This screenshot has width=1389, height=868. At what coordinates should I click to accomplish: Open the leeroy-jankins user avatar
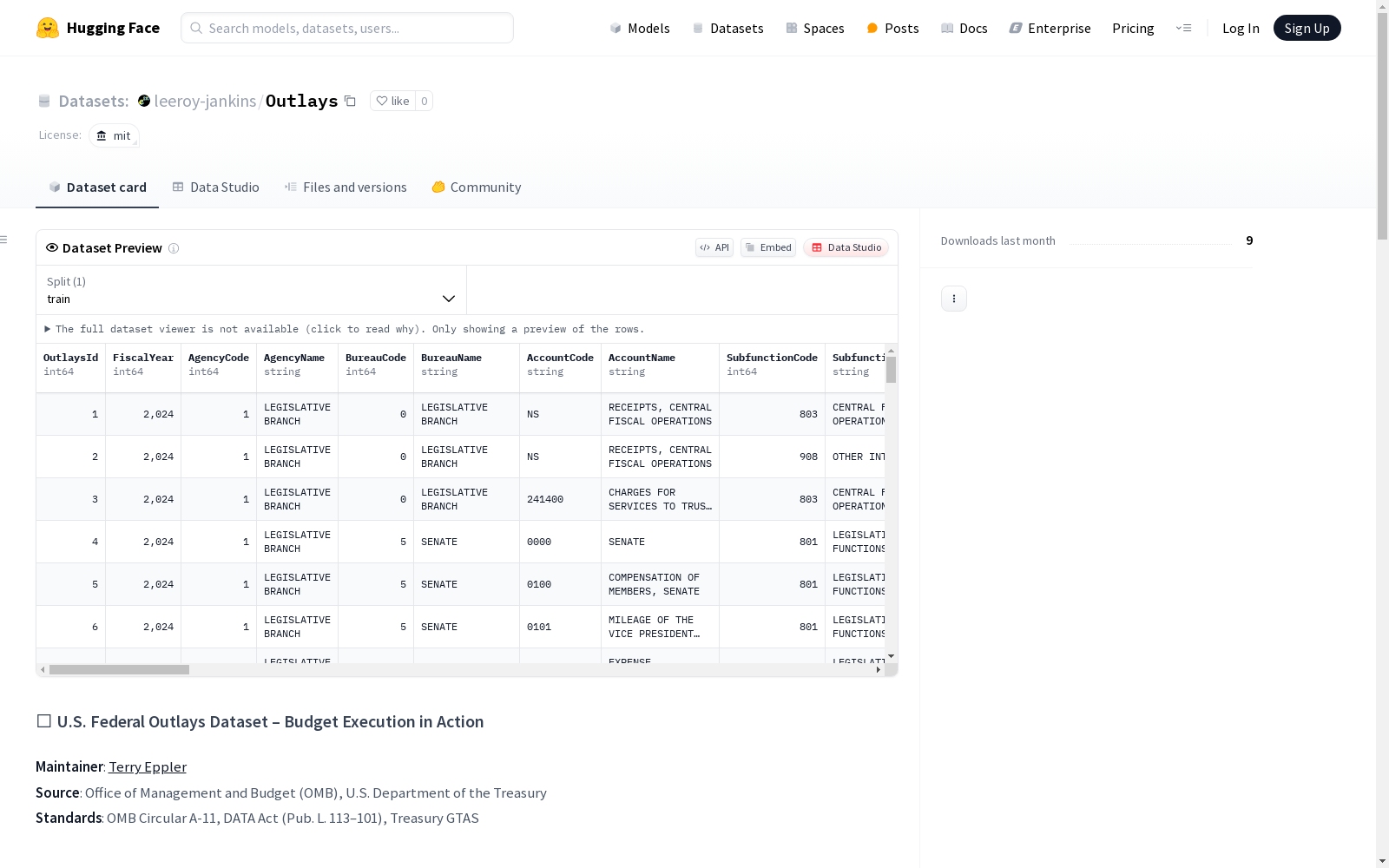144,101
